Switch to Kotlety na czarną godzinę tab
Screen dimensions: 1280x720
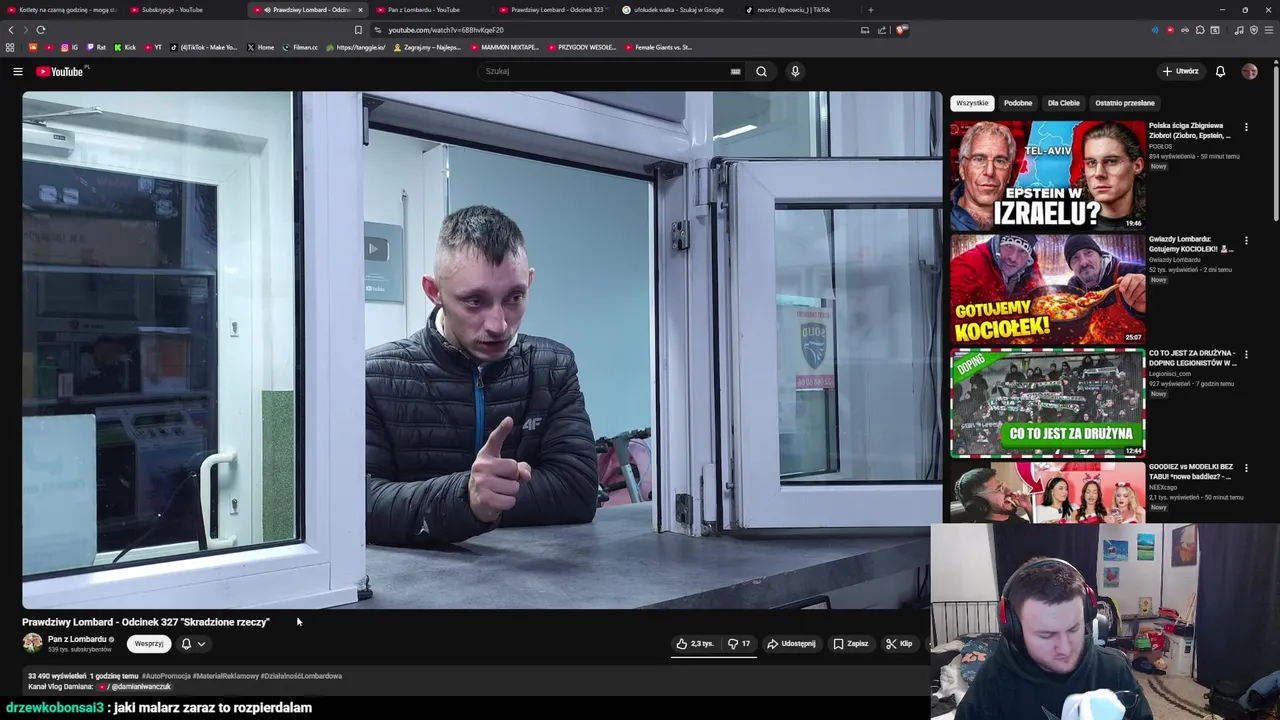[x=60, y=10]
